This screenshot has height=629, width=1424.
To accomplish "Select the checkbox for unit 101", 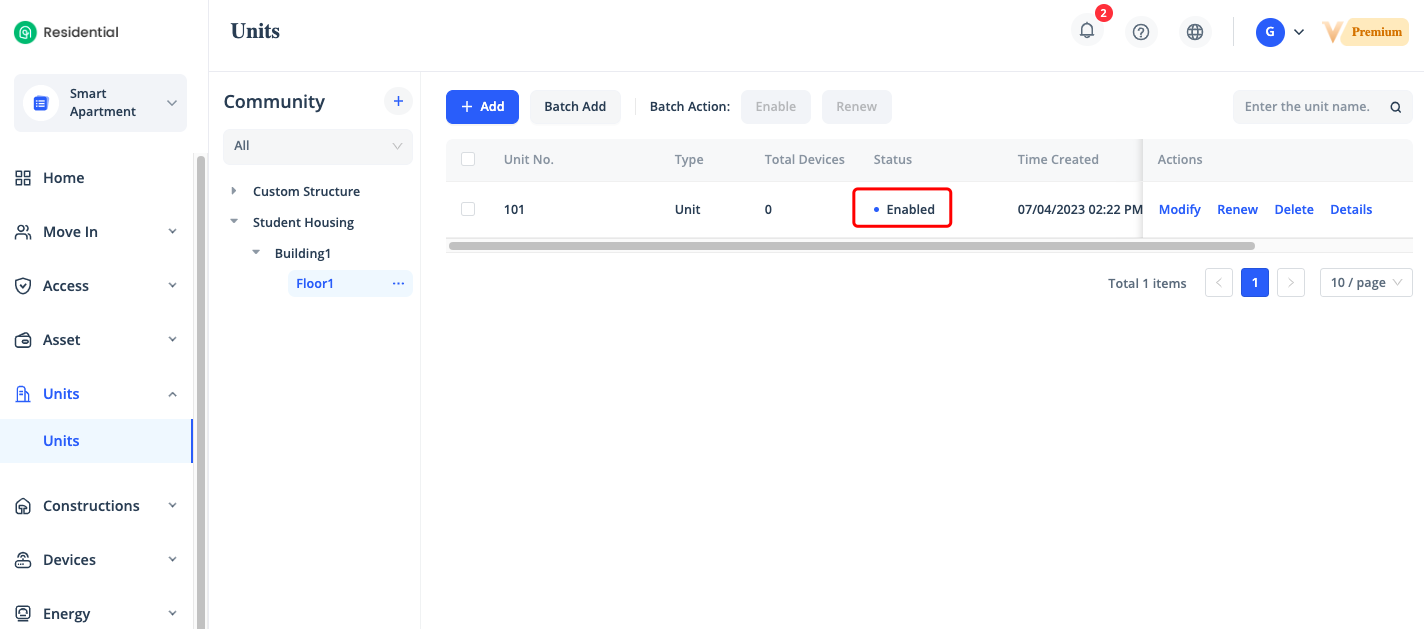I will [468, 209].
